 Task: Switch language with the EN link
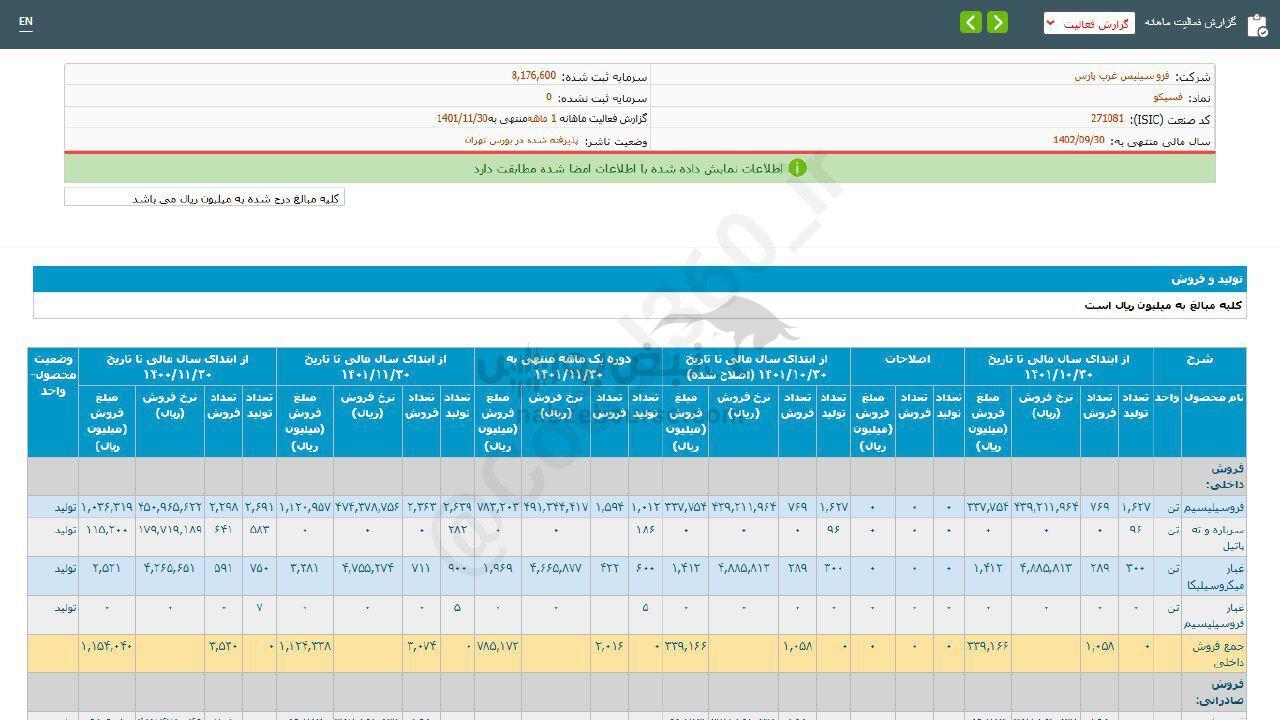26,22
